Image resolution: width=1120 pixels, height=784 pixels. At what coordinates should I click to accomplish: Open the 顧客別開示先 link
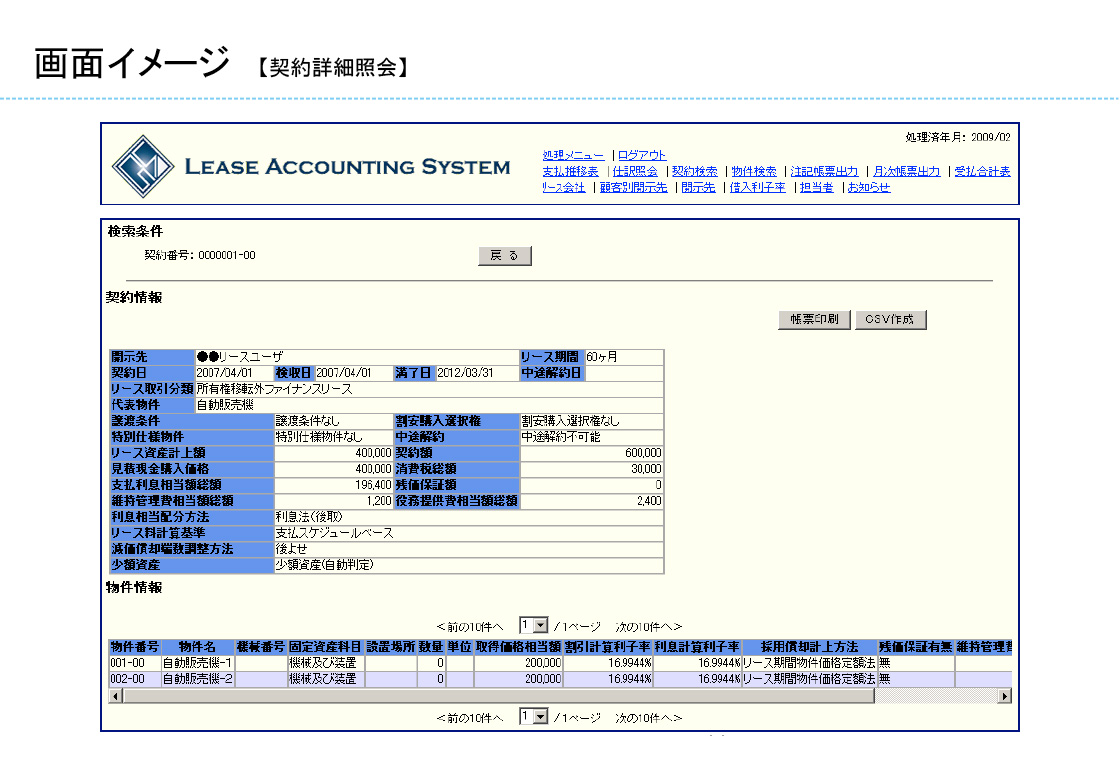point(634,187)
